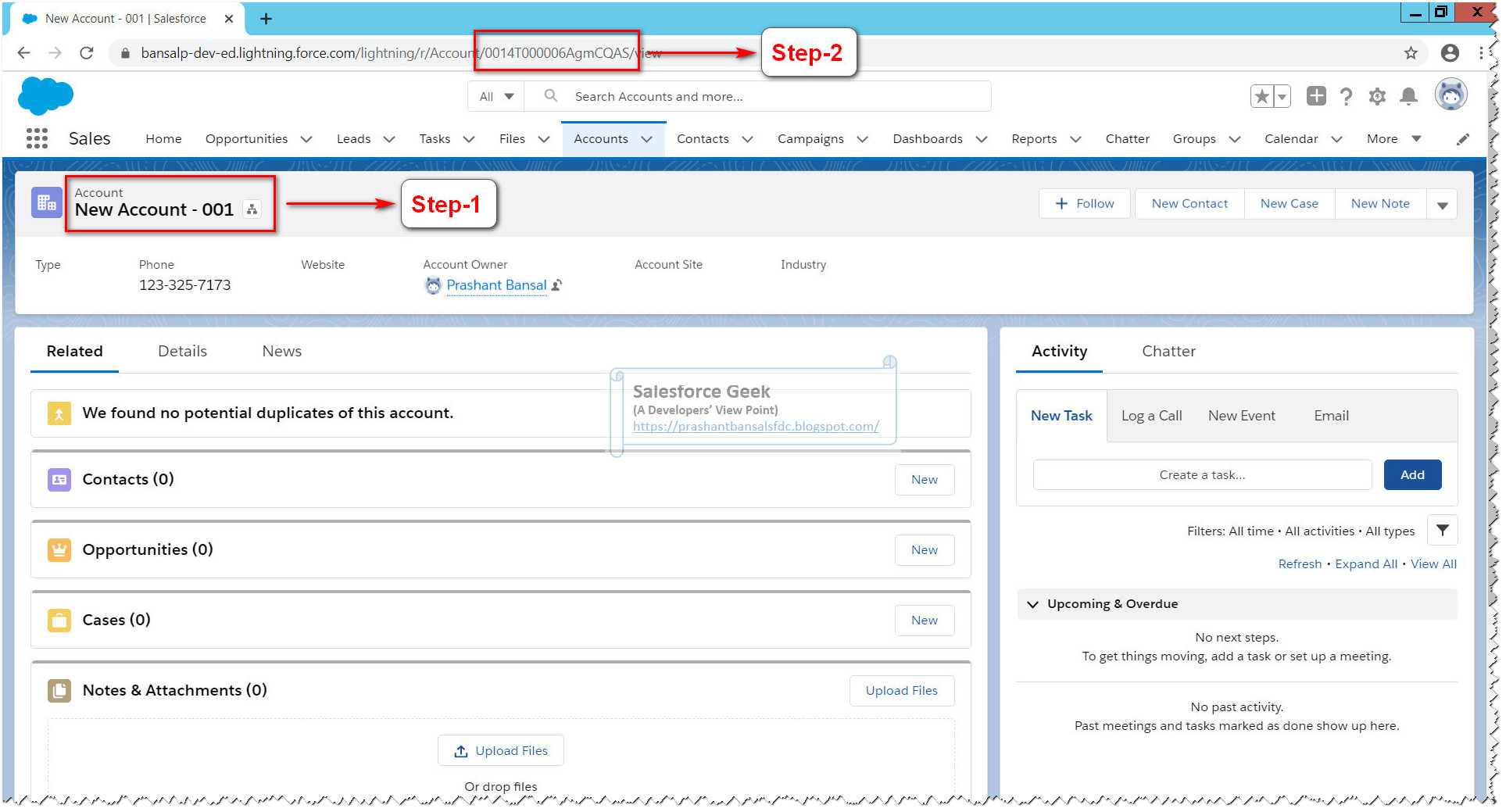
Task: Click the browser address bar URL
Action: (401, 53)
